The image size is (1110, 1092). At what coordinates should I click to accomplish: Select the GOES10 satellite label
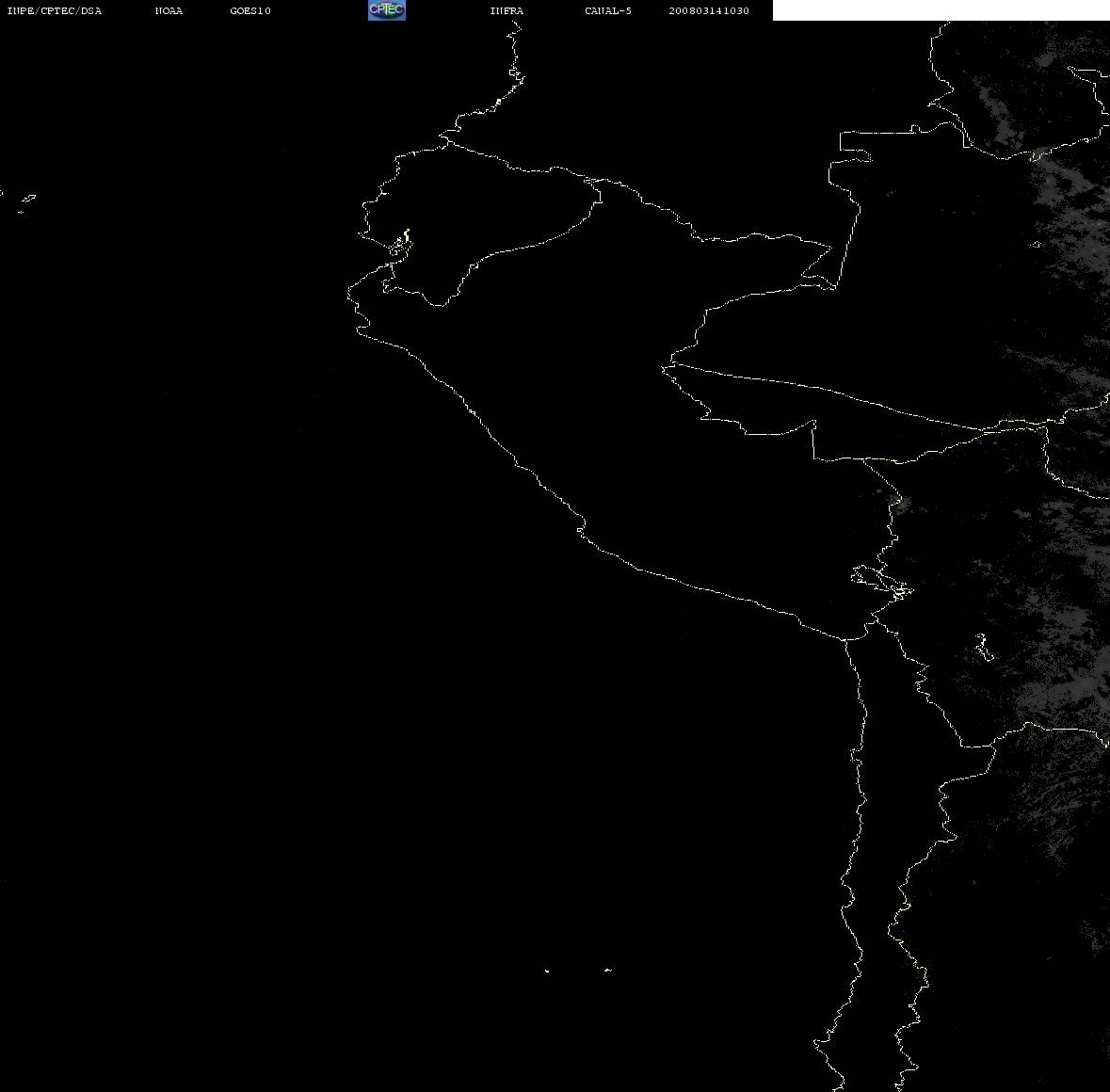(250, 10)
